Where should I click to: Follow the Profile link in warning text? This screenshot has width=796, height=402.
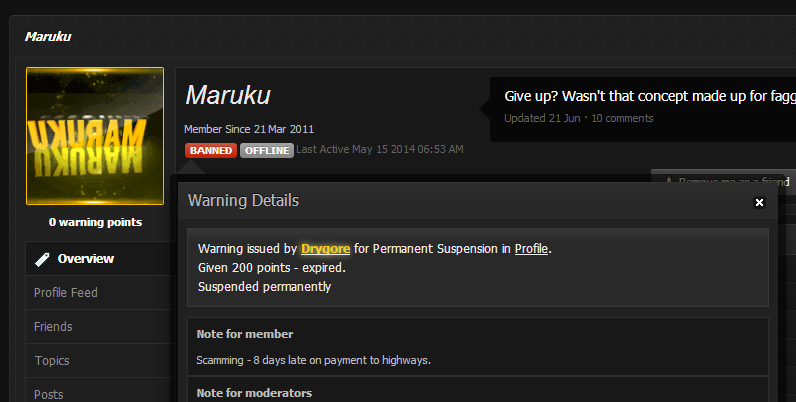click(x=531, y=249)
